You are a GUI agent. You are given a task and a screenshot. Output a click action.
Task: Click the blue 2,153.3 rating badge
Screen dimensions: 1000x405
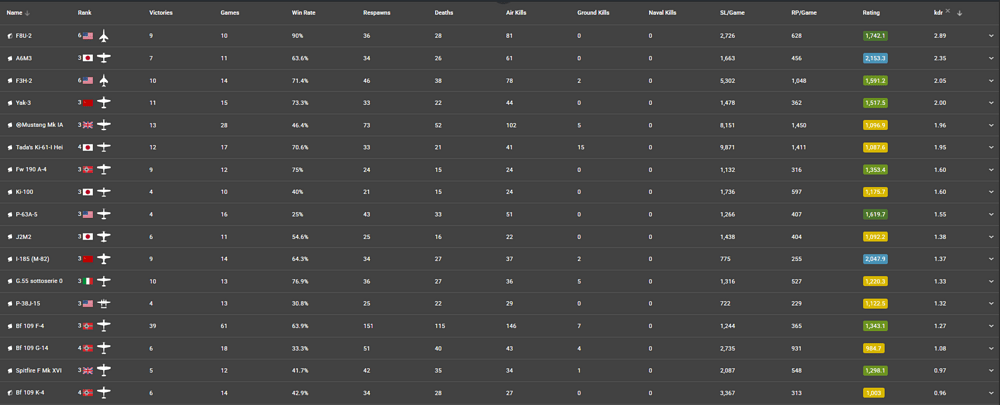875,58
